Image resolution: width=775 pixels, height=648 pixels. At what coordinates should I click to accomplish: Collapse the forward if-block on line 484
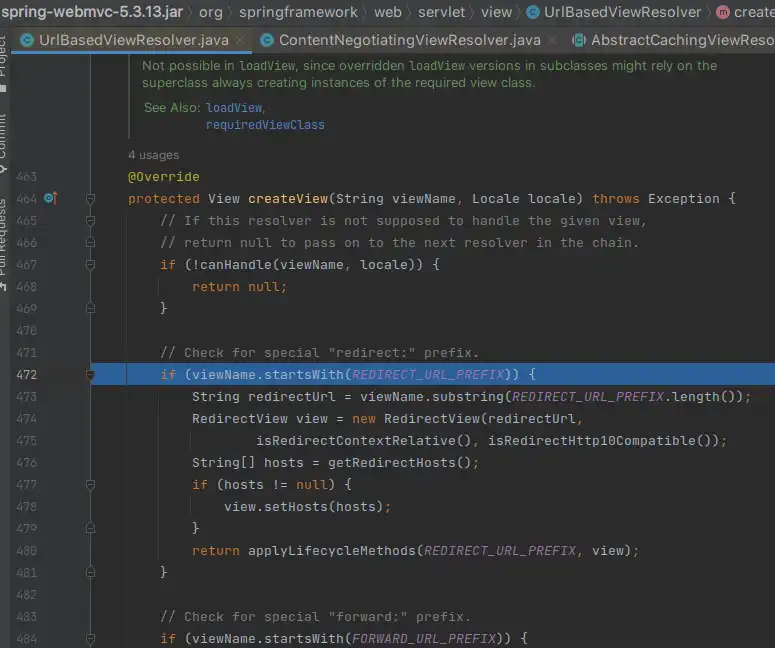(90, 639)
